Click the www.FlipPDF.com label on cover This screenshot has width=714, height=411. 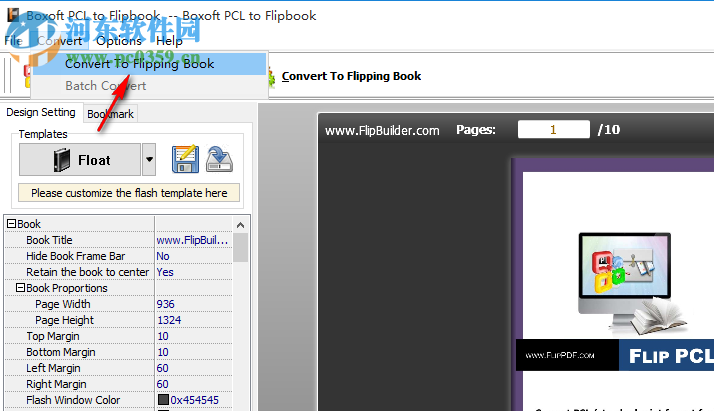[x=560, y=355]
